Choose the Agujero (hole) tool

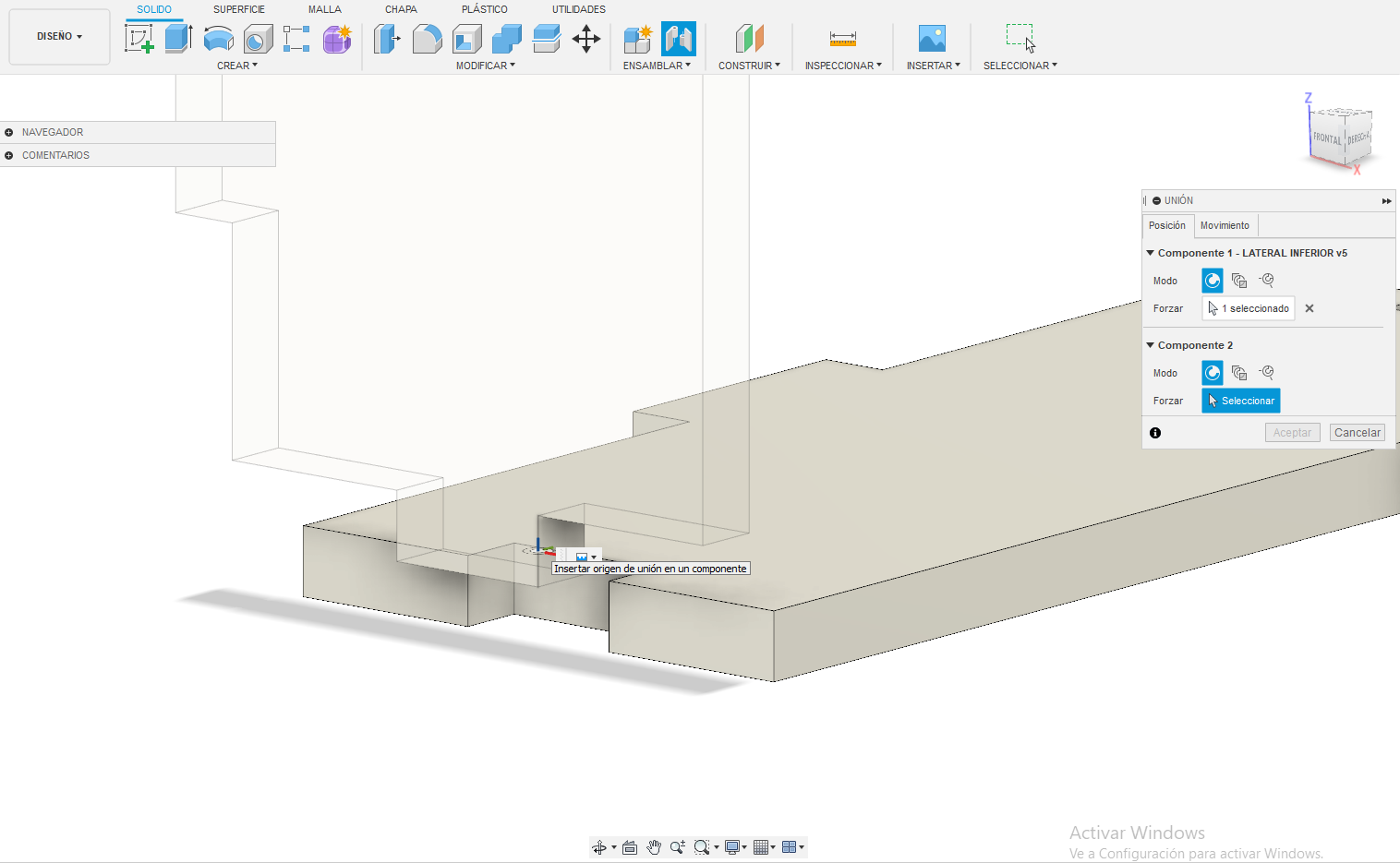[258, 39]
